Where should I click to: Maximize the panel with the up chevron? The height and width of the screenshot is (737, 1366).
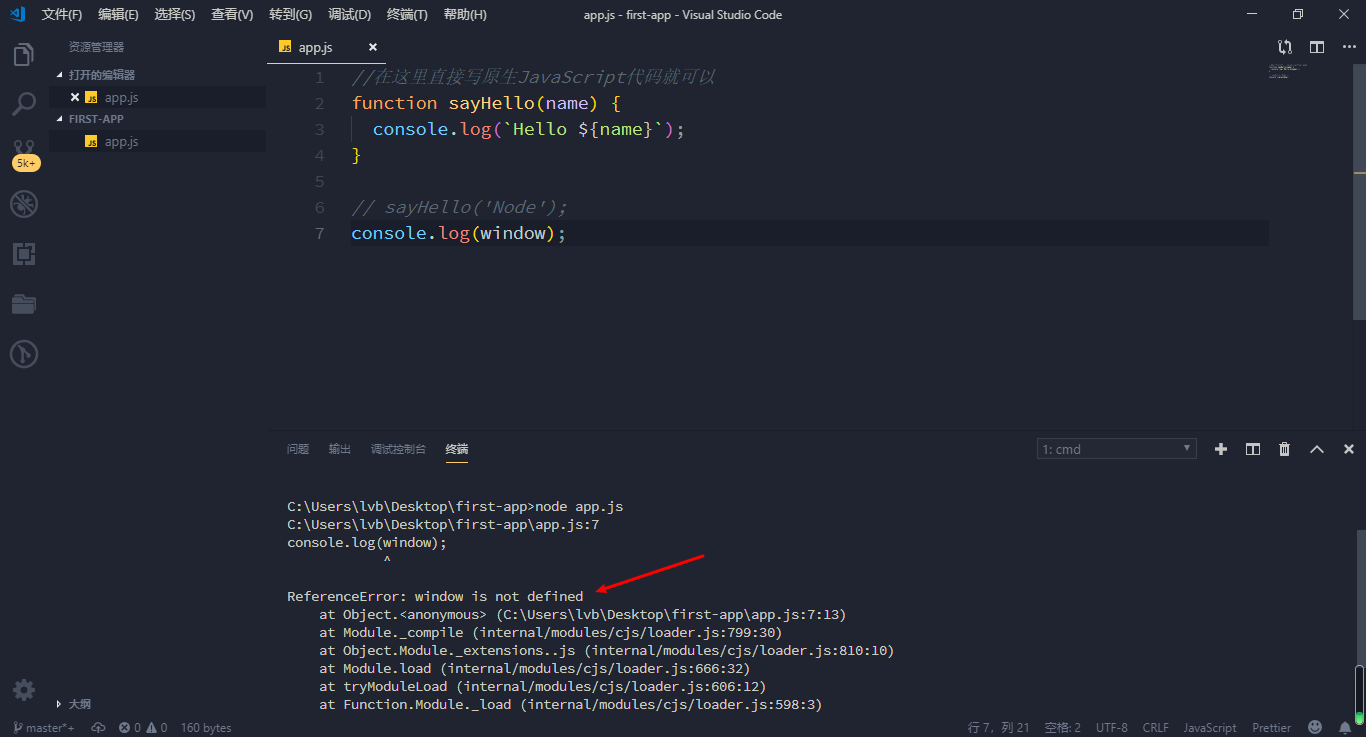pos(1317,449)
